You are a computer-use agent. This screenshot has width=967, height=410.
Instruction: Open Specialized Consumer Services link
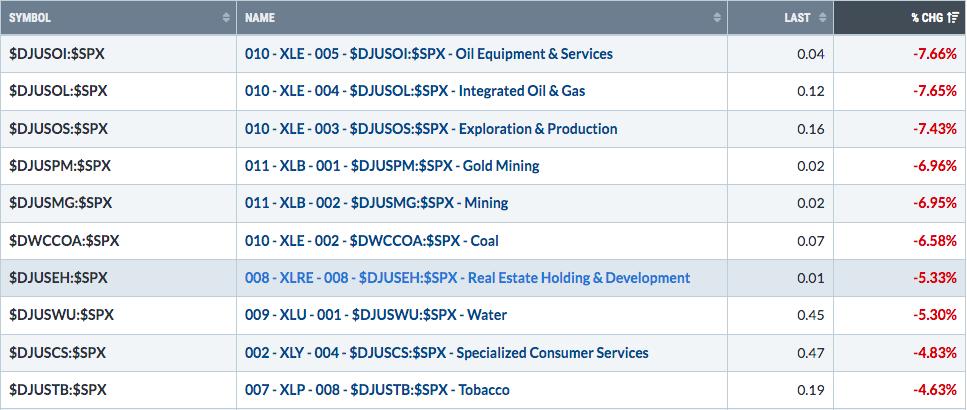click(446, 353)
